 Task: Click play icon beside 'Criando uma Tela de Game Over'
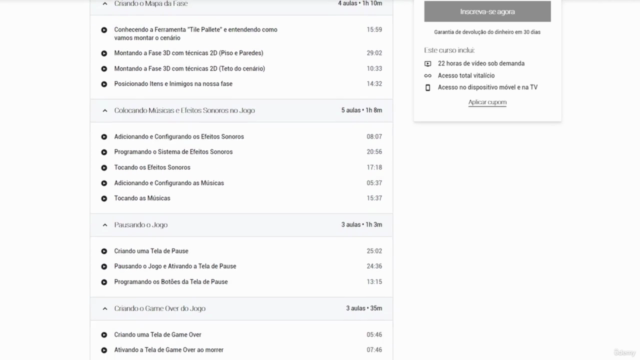tap(104, 335)
